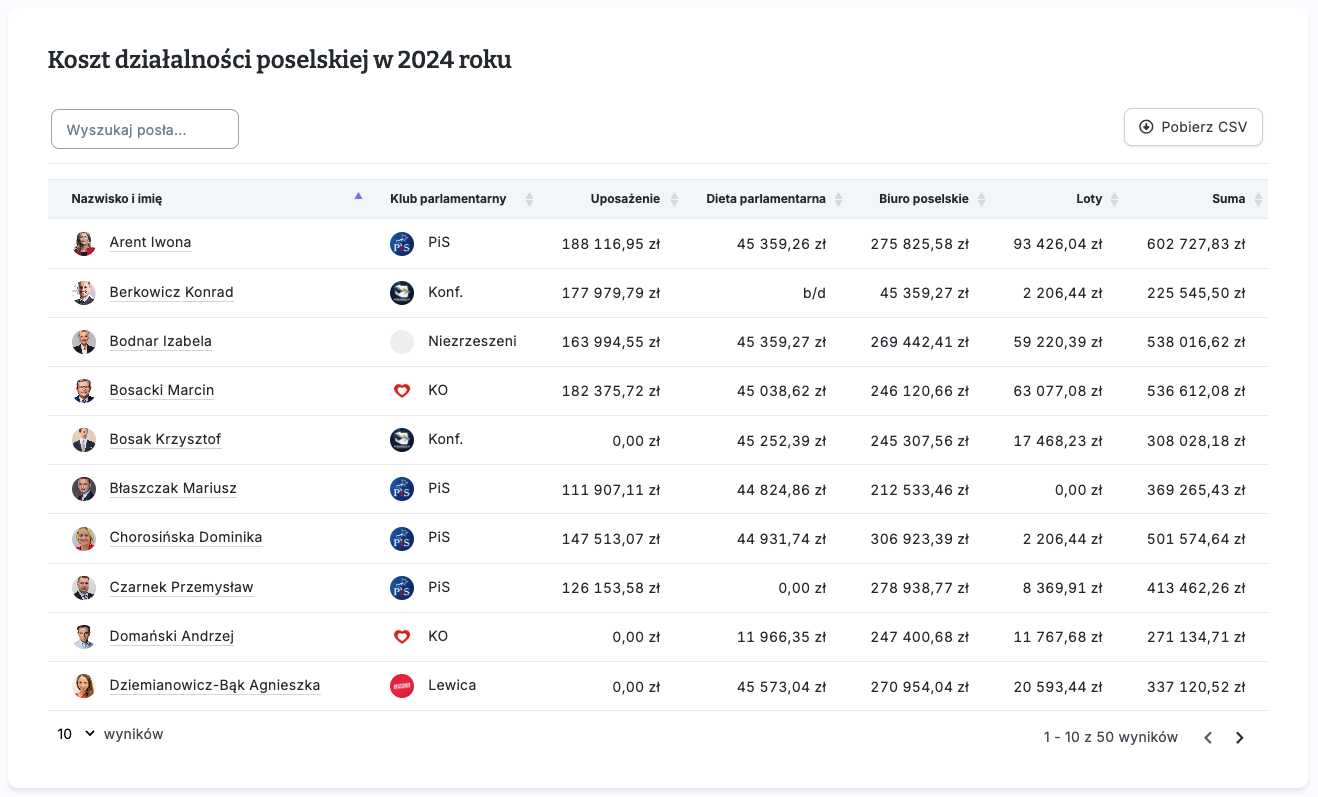This screenshot has height=797, width=1318.
Task: Go to next page of results arrow
Action: coord(1239,738)
